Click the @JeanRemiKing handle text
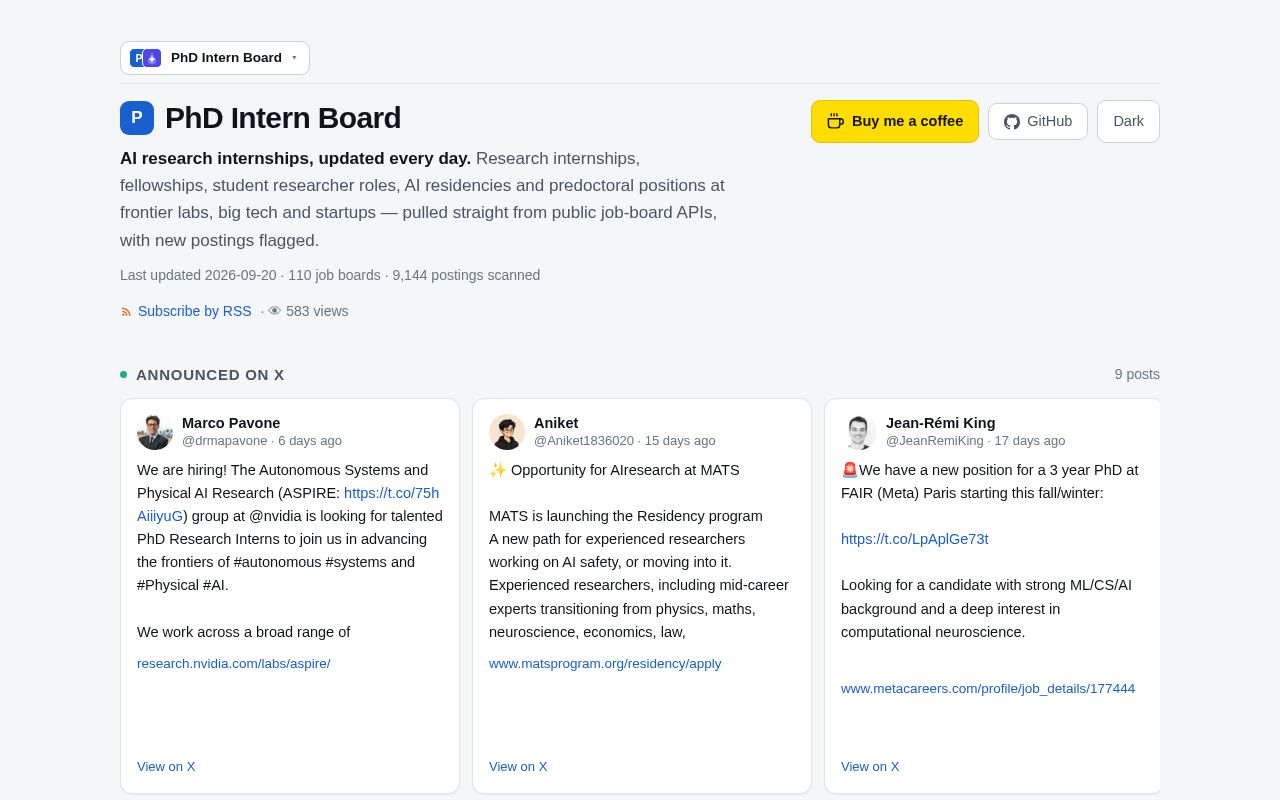1280x800 pixels. 935,441
